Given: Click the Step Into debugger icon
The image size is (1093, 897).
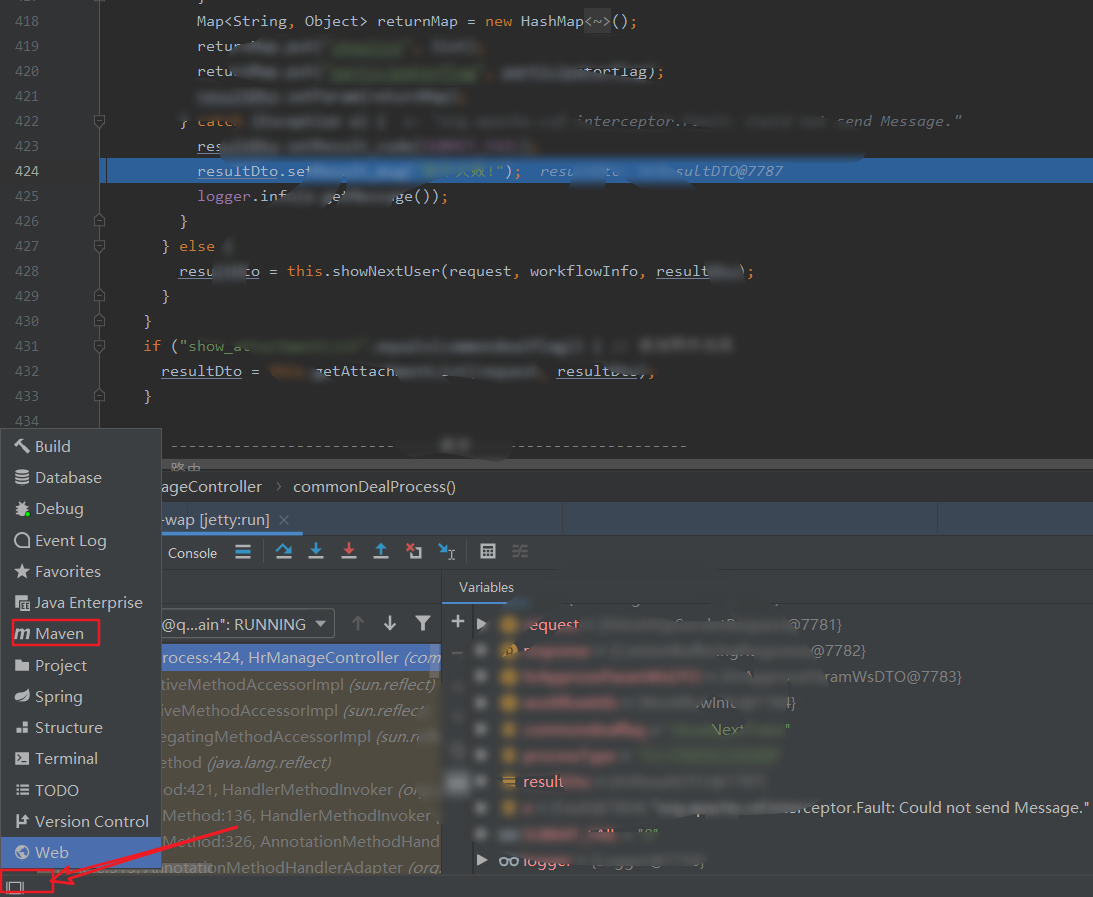Looking at the screenshot, I should pos(316,551).
